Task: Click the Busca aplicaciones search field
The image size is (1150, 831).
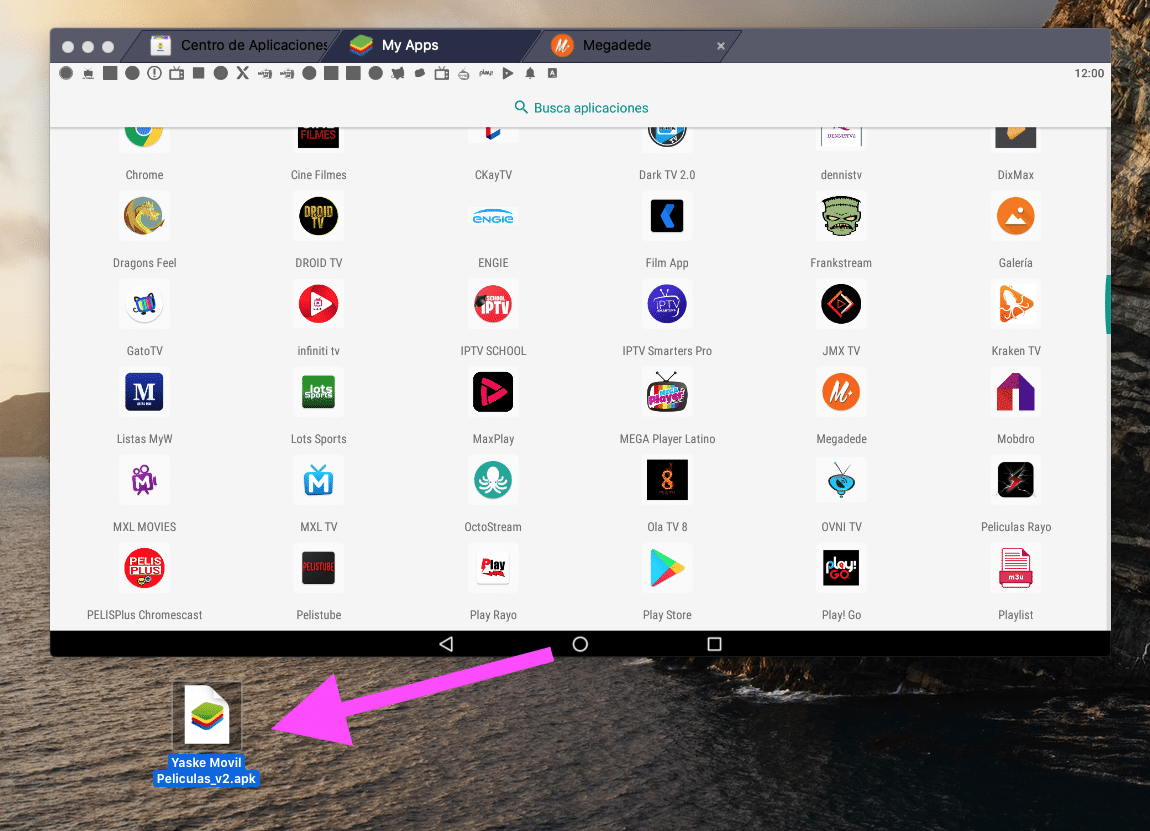Action: (581, 108)
